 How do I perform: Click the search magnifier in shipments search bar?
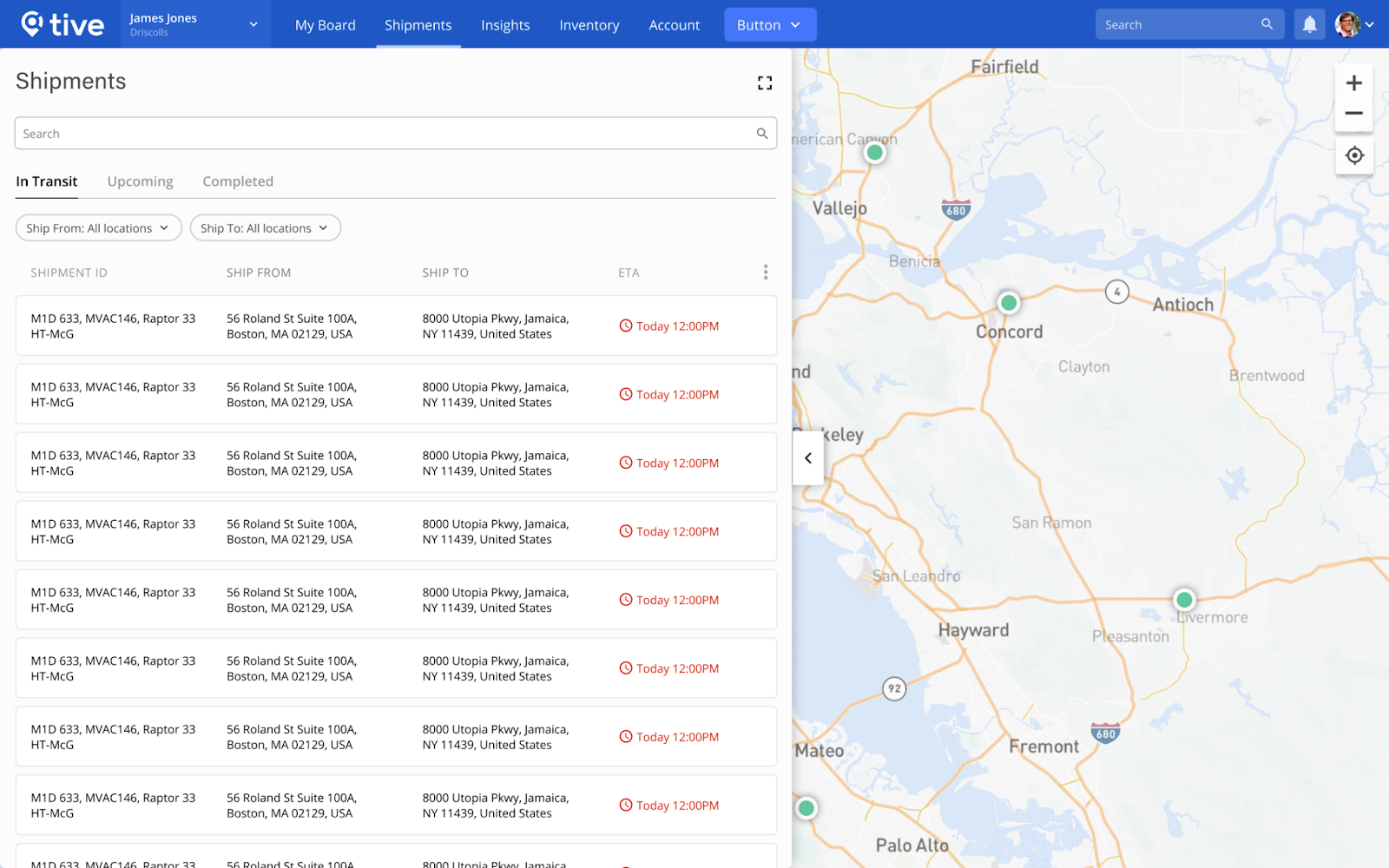(x=761, y=133)
